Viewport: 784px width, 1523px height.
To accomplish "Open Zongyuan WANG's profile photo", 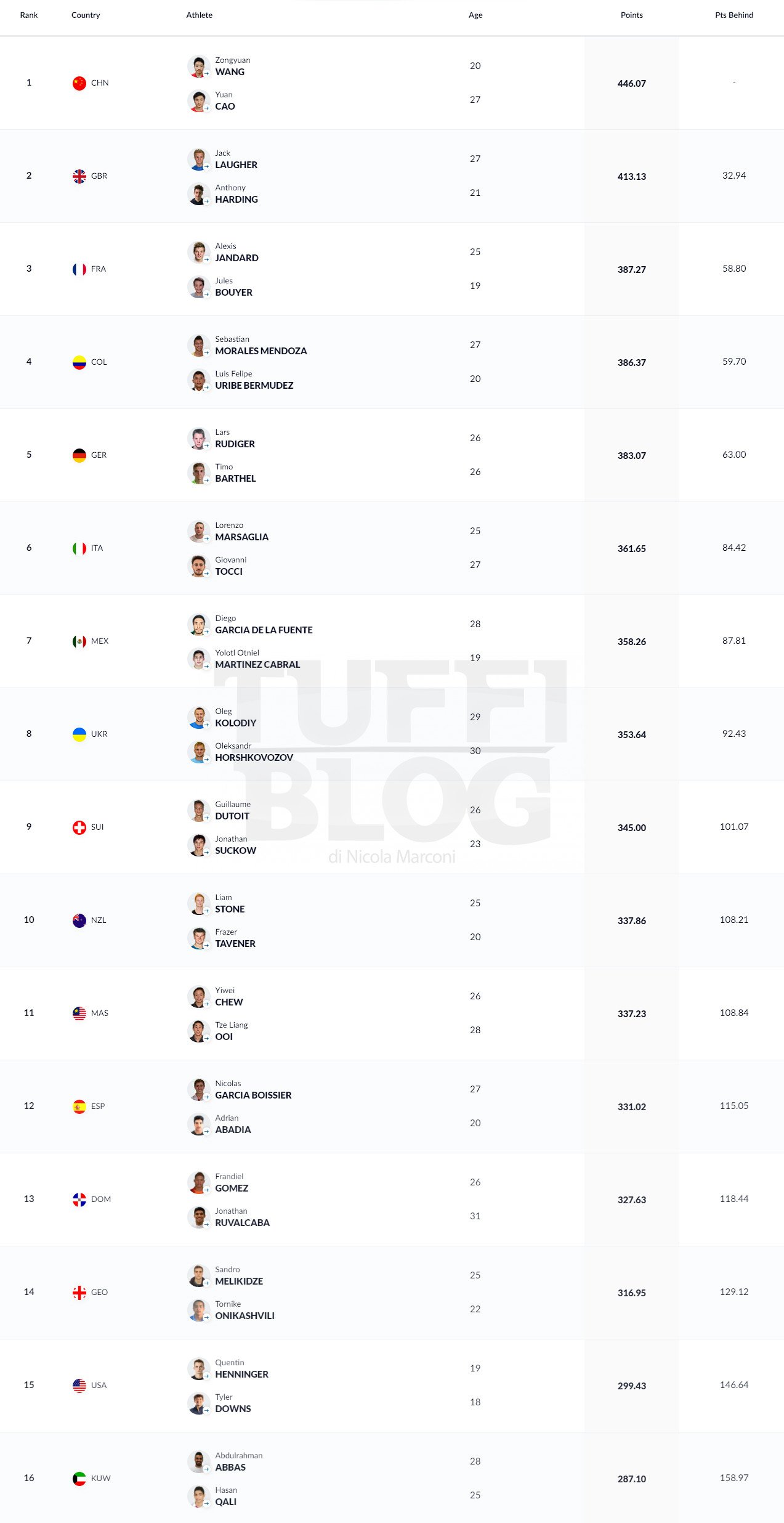I will click(198, 67).
